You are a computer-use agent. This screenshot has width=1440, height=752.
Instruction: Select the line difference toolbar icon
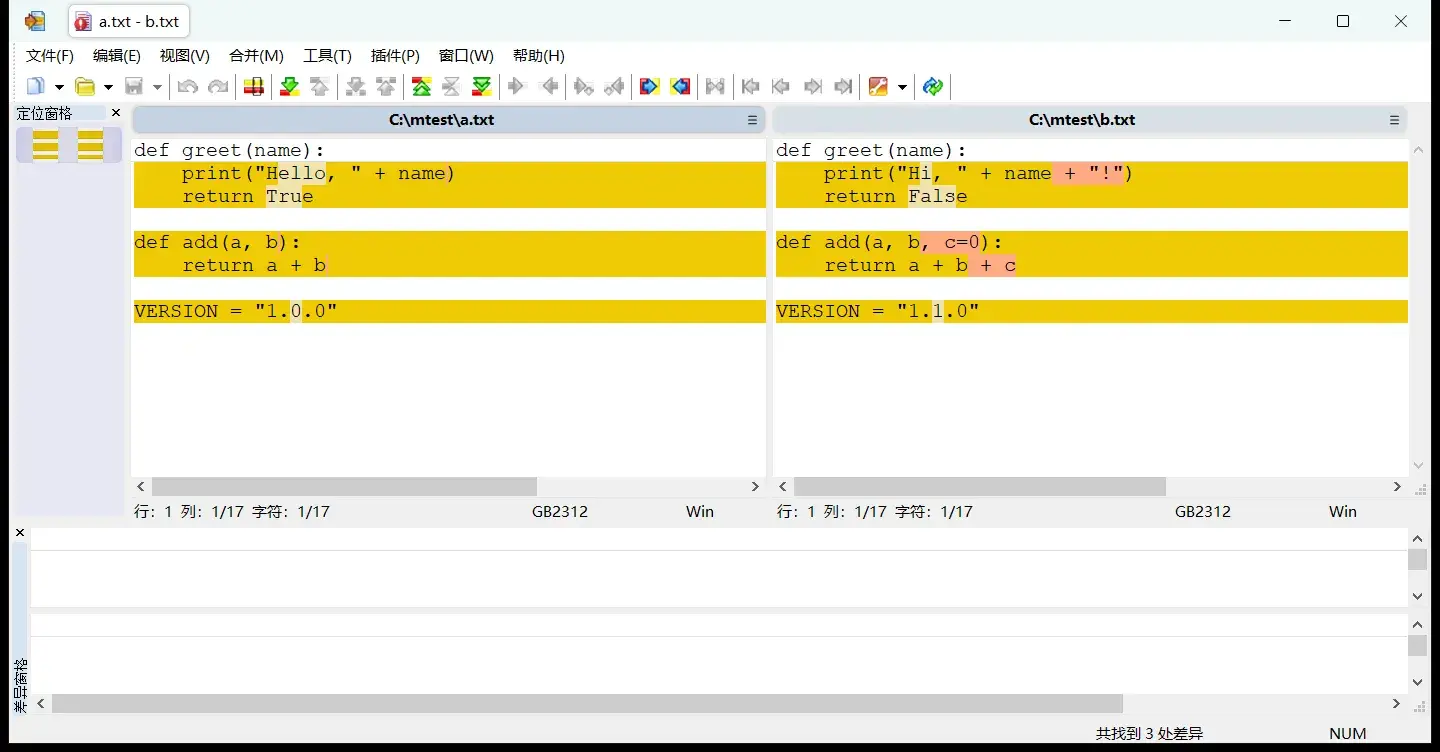click(x=254, y=87)
